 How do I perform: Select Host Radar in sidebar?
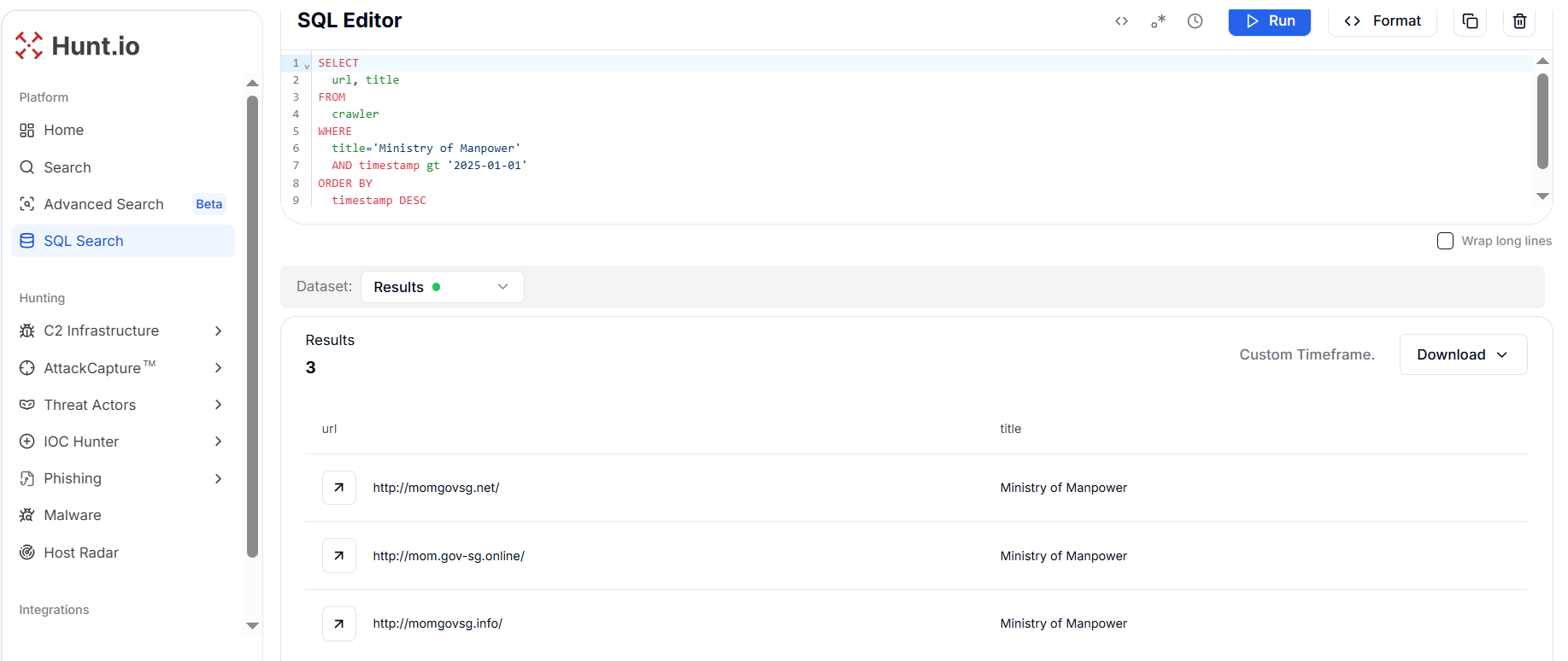point(81,553)
